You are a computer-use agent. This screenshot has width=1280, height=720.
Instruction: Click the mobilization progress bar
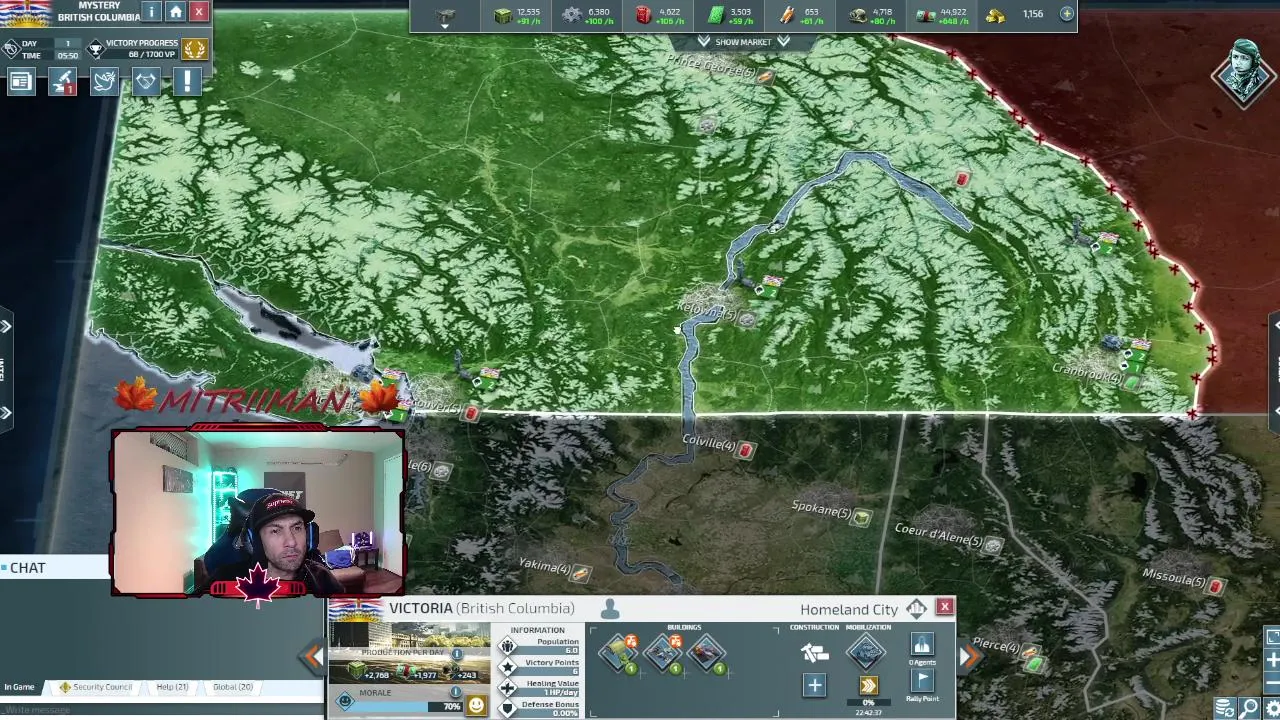[x=868, y=702]
